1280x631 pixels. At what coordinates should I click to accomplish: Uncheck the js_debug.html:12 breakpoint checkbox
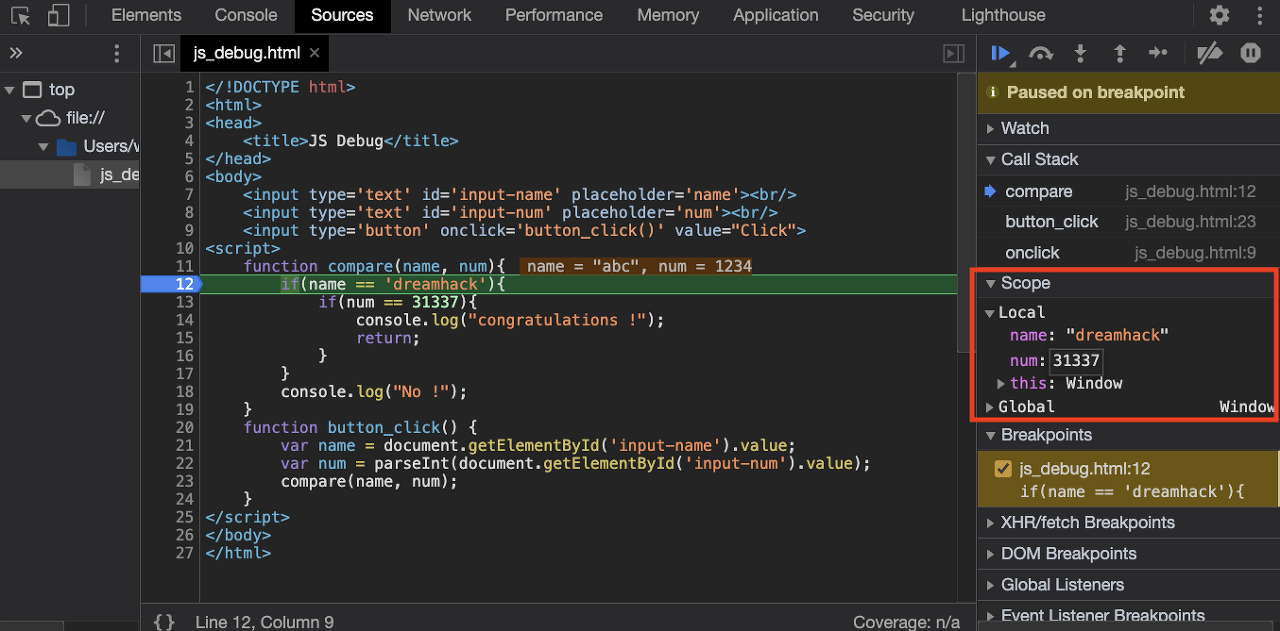pos(1003,469)
